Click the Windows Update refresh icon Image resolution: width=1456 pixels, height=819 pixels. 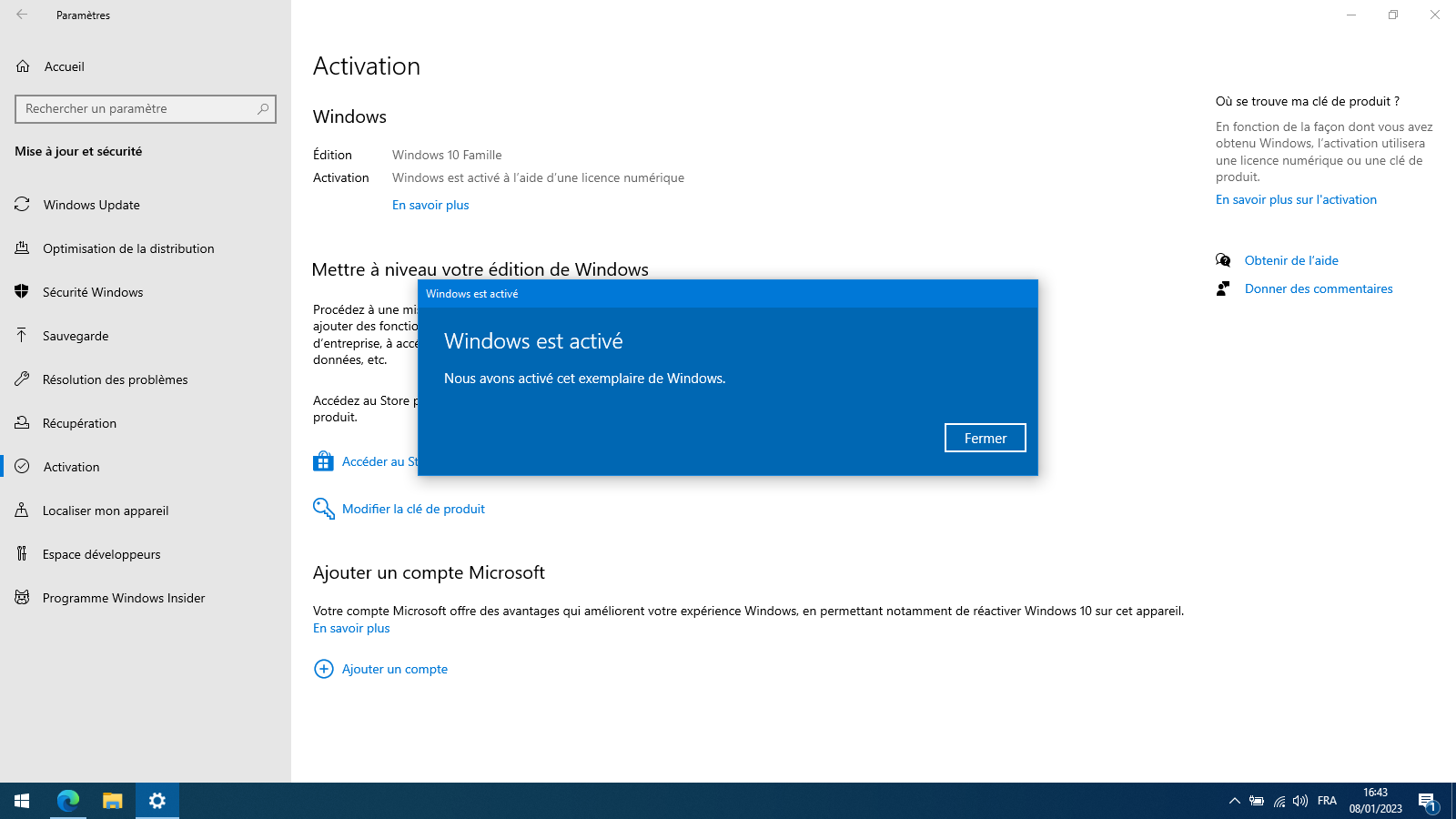pyautogui.click(x=22, y=205)
